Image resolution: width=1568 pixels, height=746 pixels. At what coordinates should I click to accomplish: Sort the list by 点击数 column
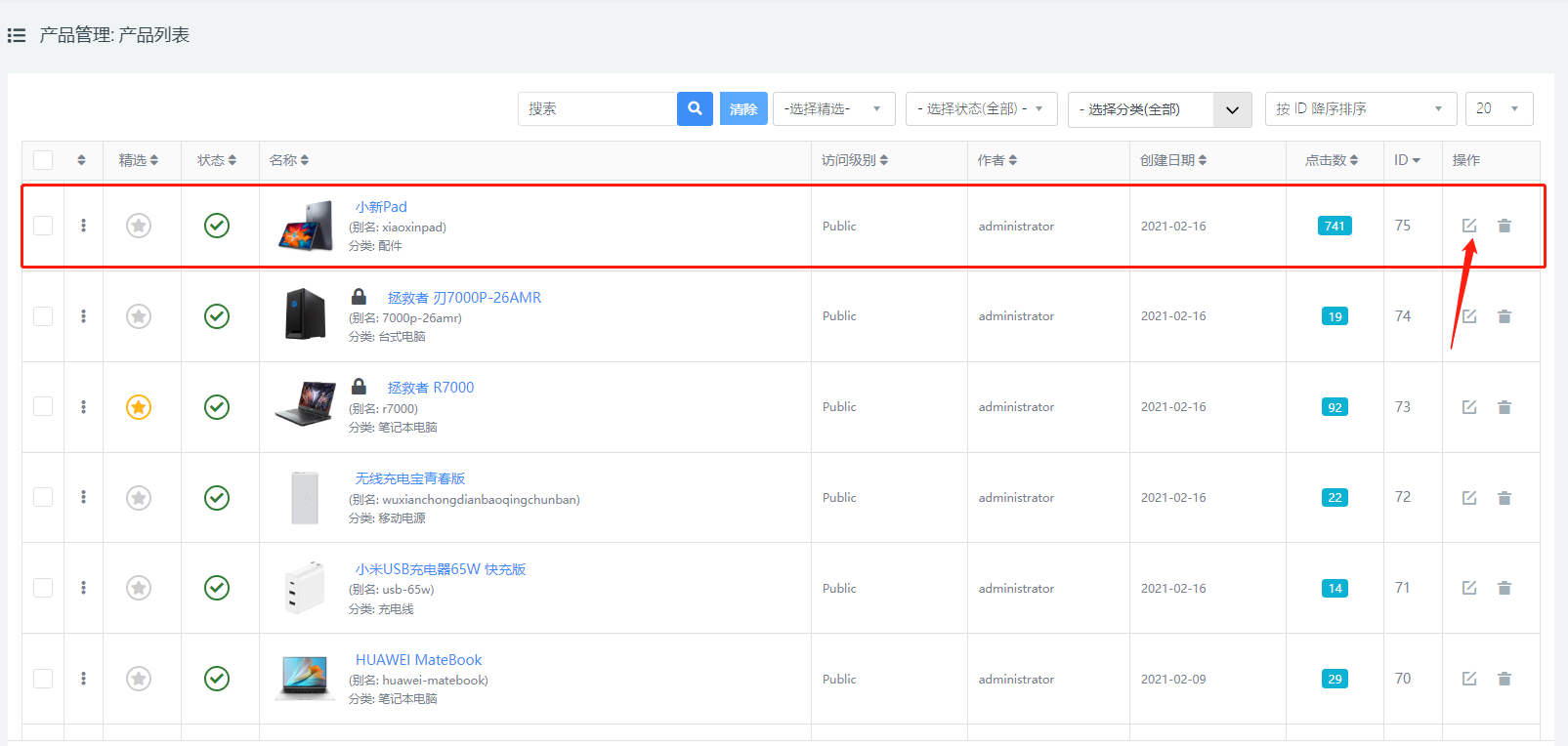point(1332,160)
